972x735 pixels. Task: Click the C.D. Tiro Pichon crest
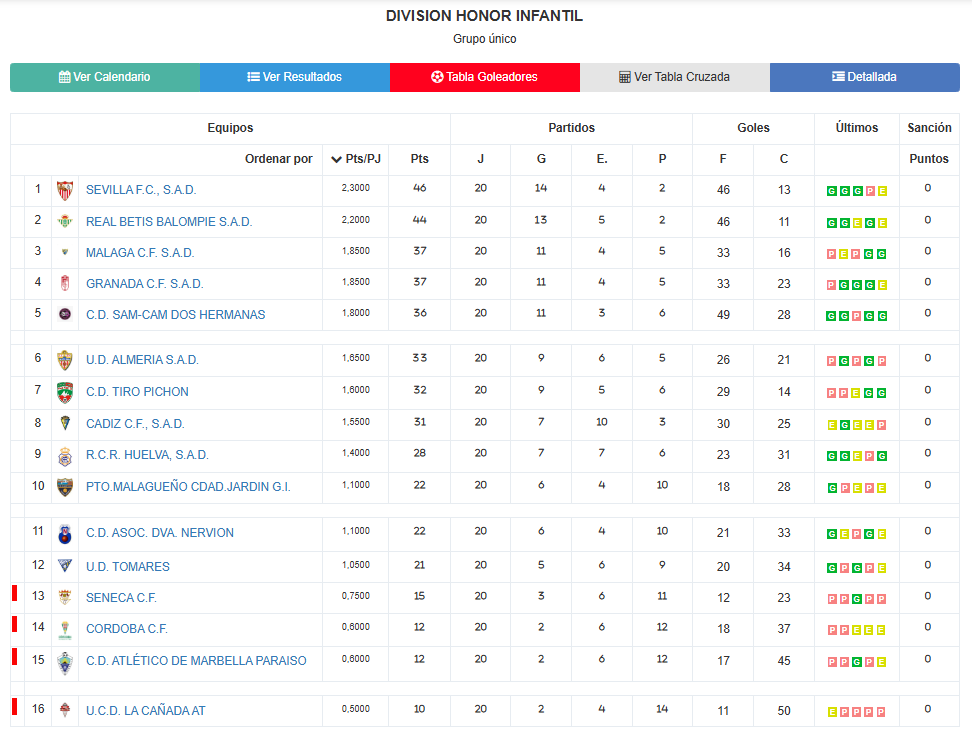64,392
